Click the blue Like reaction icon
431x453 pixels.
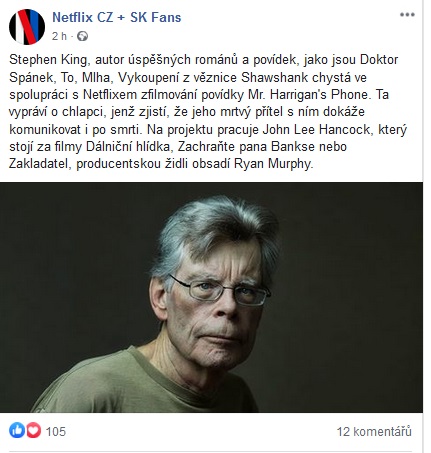[17, 430]
